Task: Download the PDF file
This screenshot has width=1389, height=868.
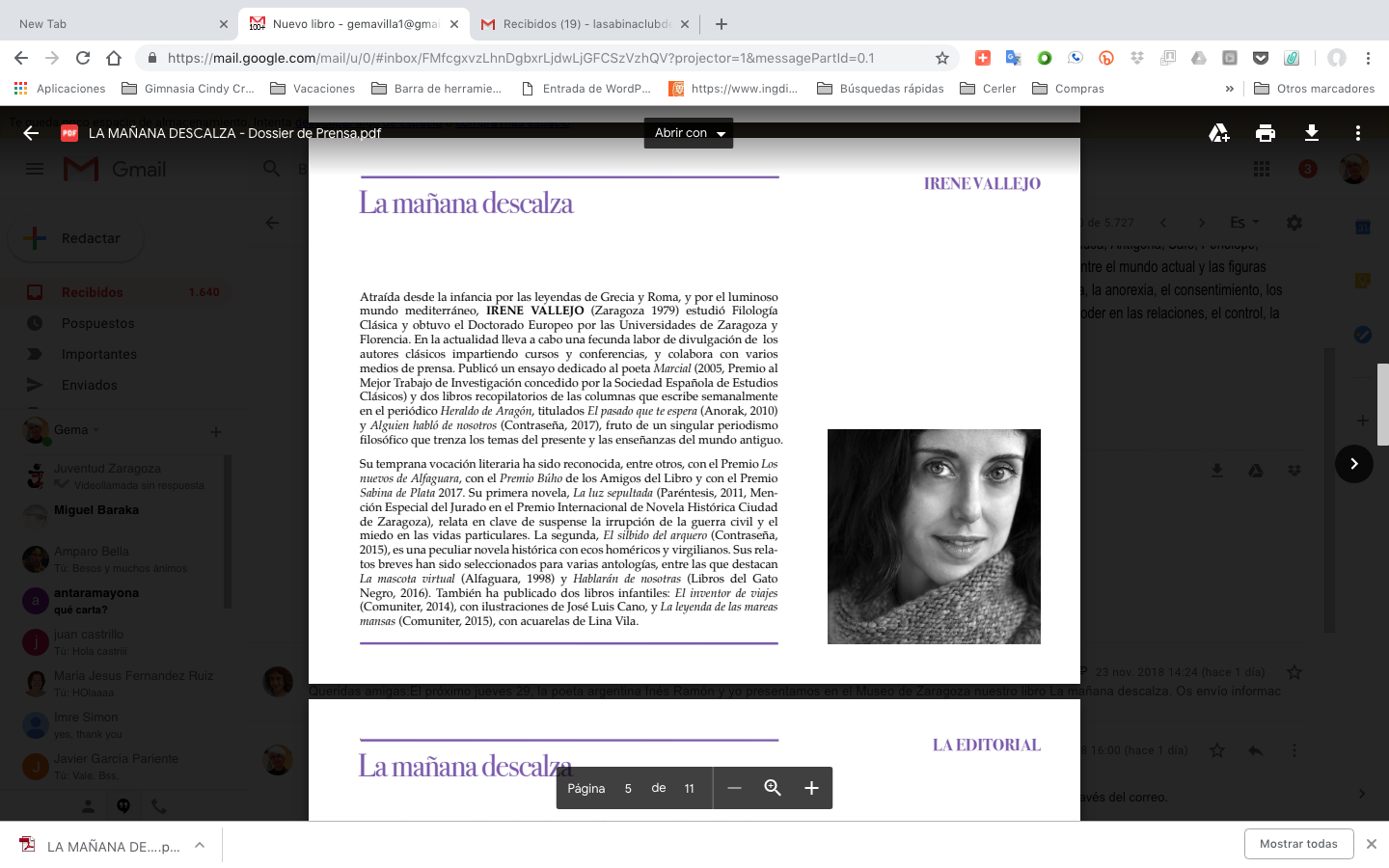Action: tap(1311, 133)
